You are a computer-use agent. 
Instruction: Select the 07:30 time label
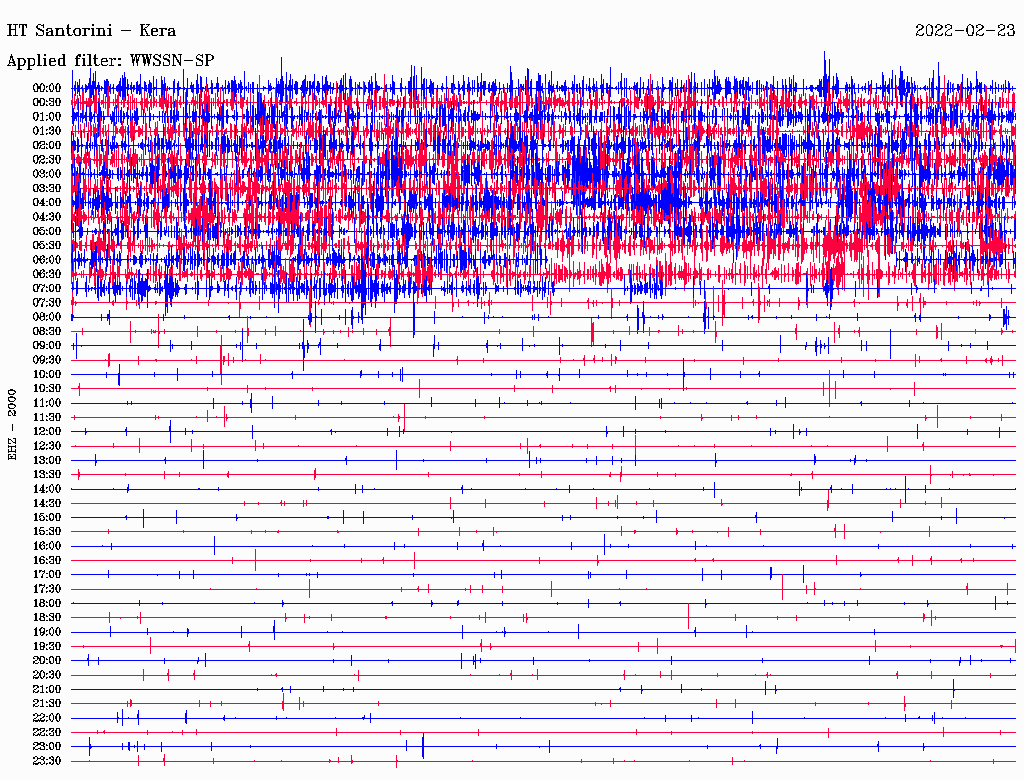coord(47,303)
